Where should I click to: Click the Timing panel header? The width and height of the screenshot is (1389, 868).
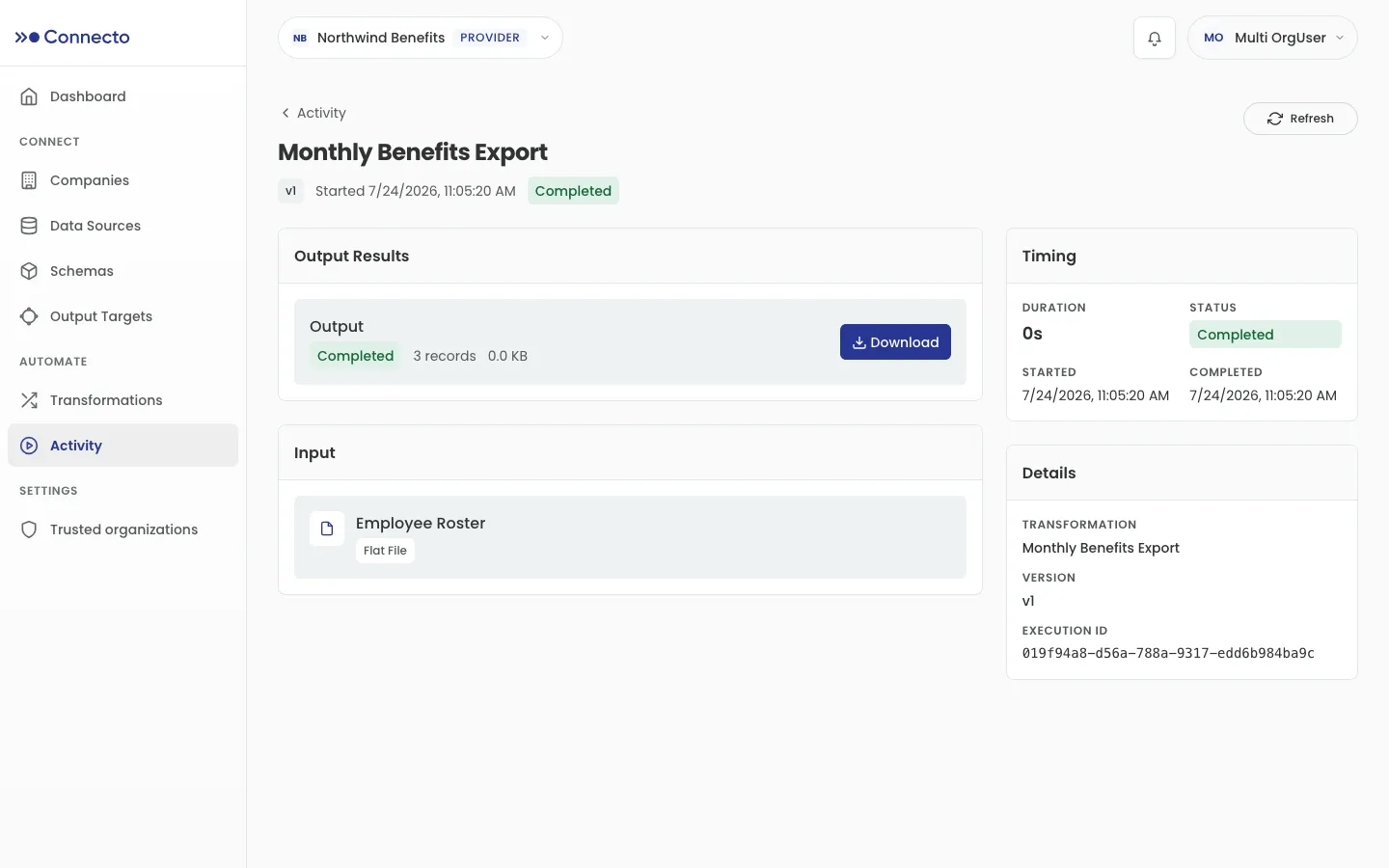tap(1049, 257)
